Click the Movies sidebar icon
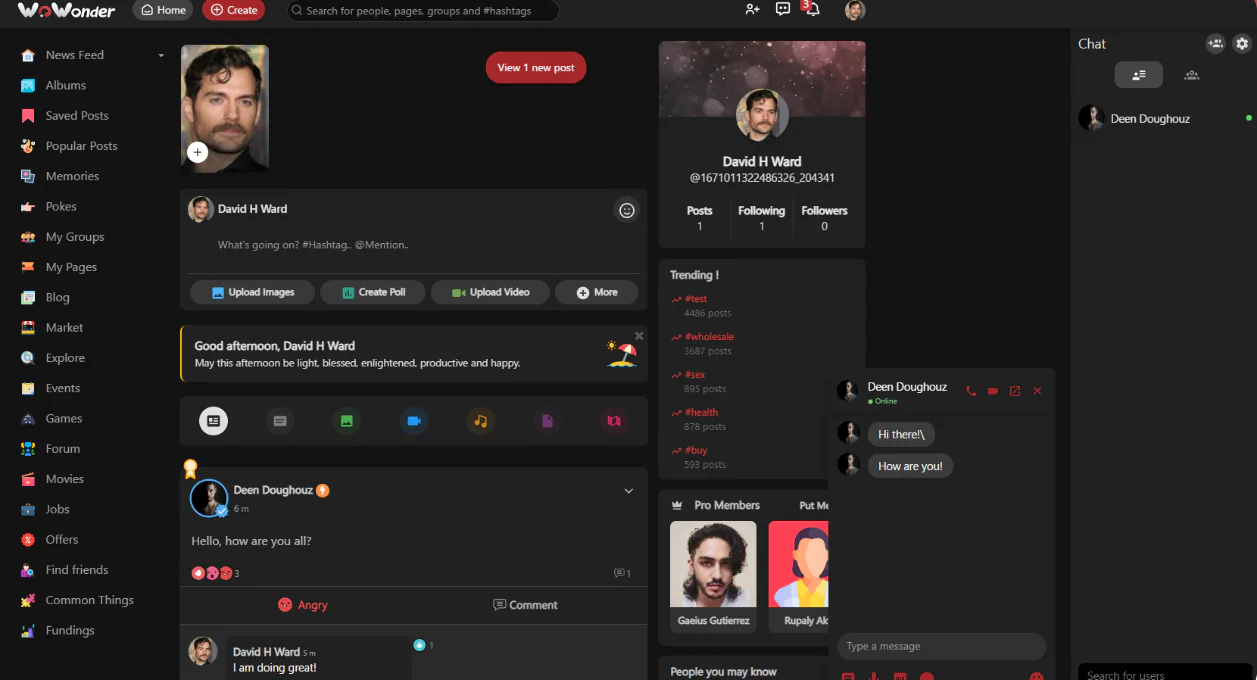 click(x=28, y=479)
